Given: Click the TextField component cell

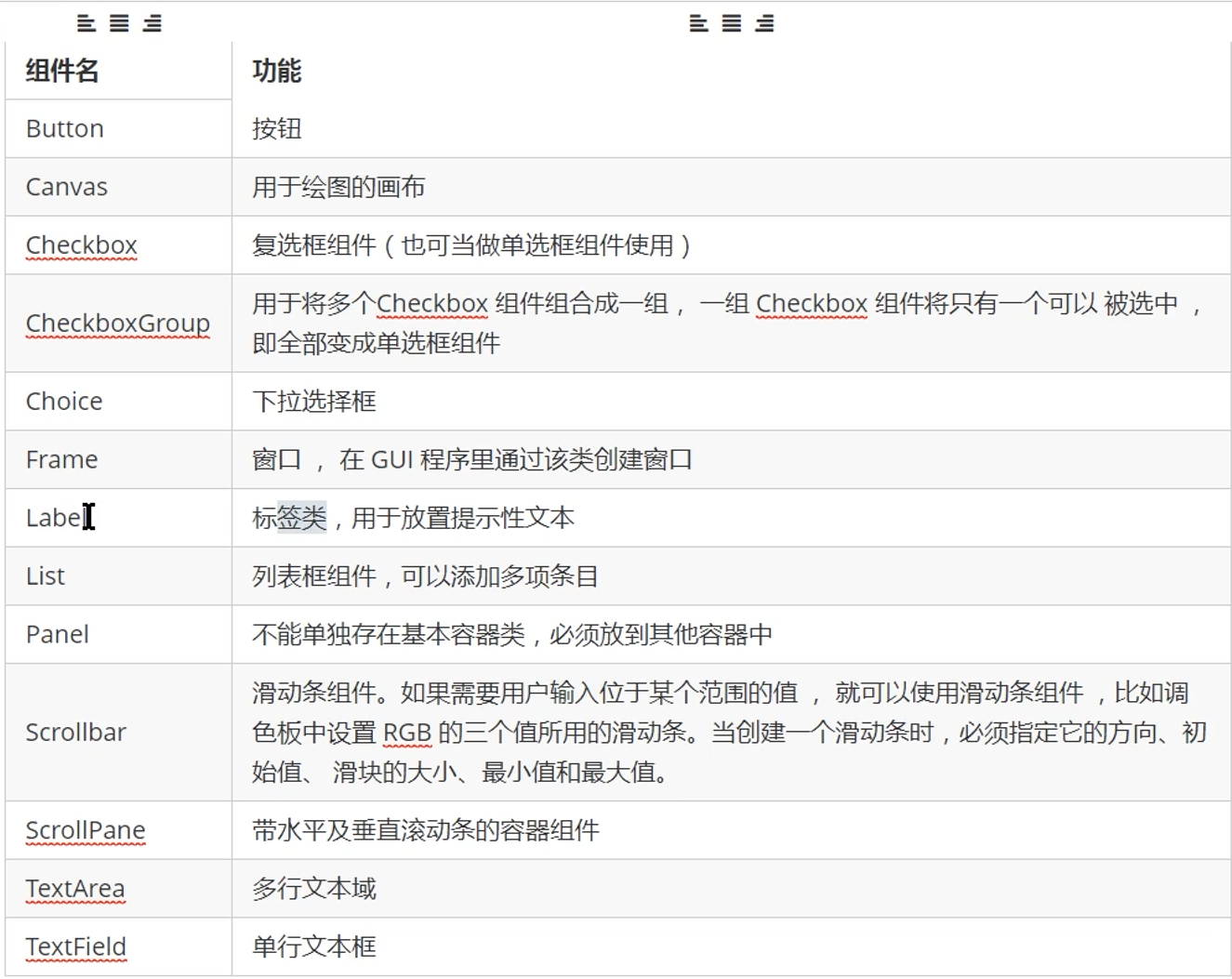Looking at the screenshot, I should (x=118, y=946).
